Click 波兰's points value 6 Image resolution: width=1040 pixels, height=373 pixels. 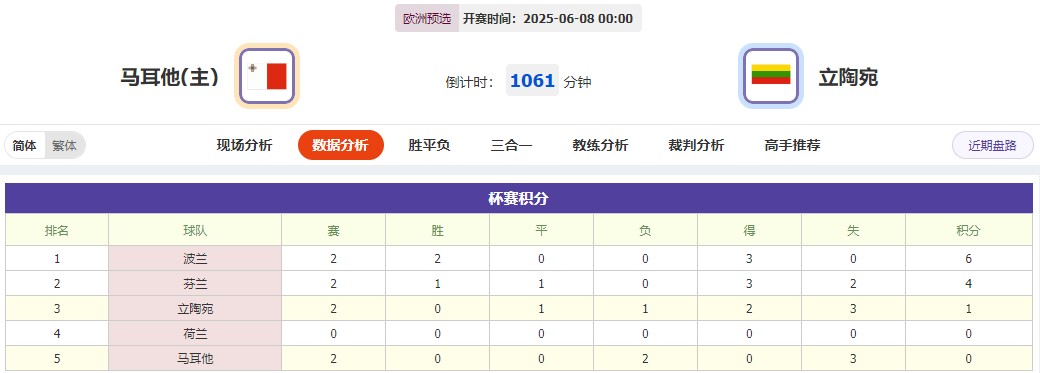[x=969, y=259]
